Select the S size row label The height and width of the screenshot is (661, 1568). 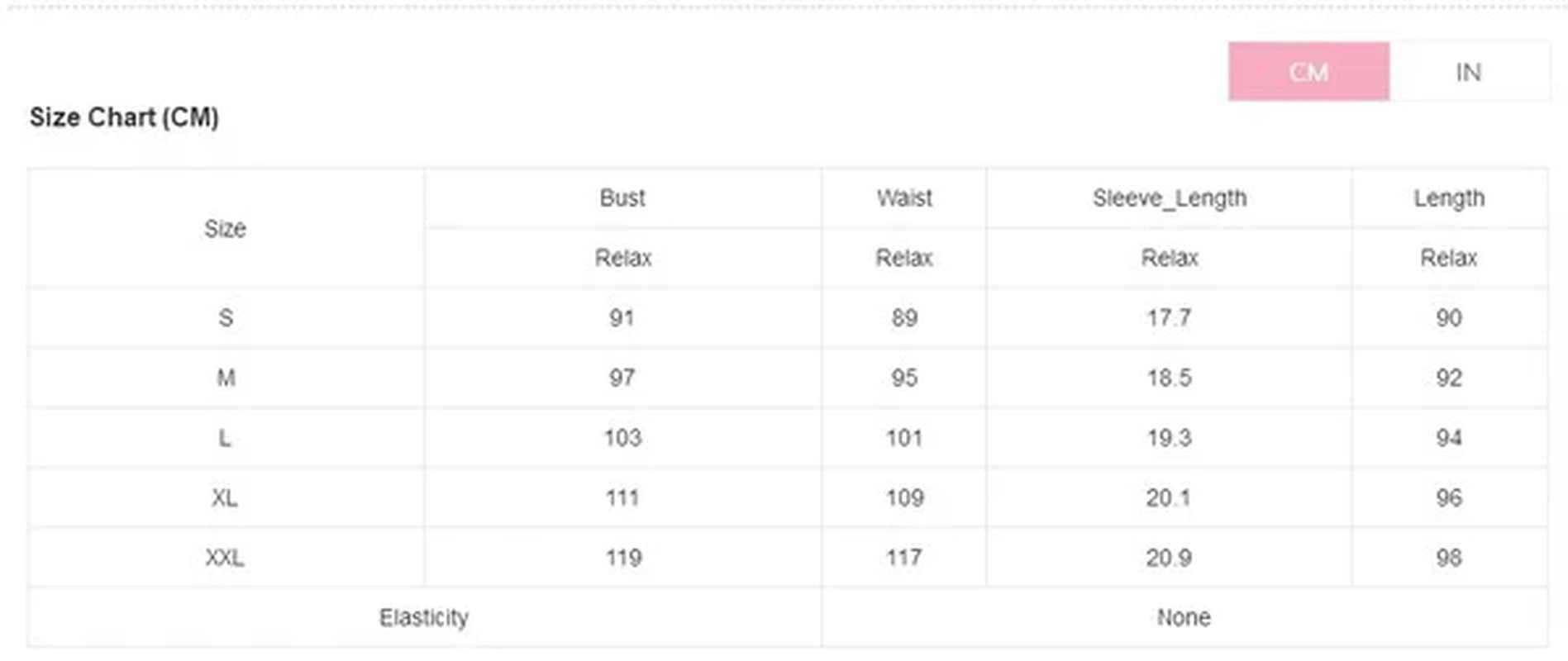tap(225, 318)
